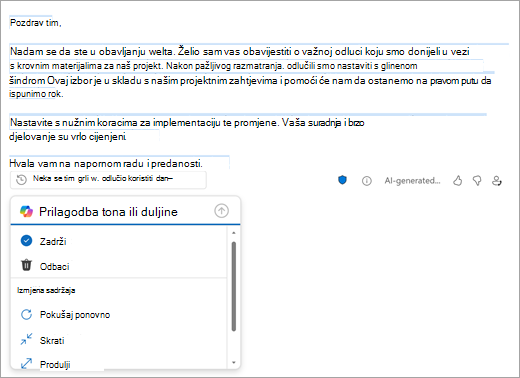Click the blue checkmark icon beside Zadrži
The height and width of the screenshot is (378, 520).
tap(26, 240)
